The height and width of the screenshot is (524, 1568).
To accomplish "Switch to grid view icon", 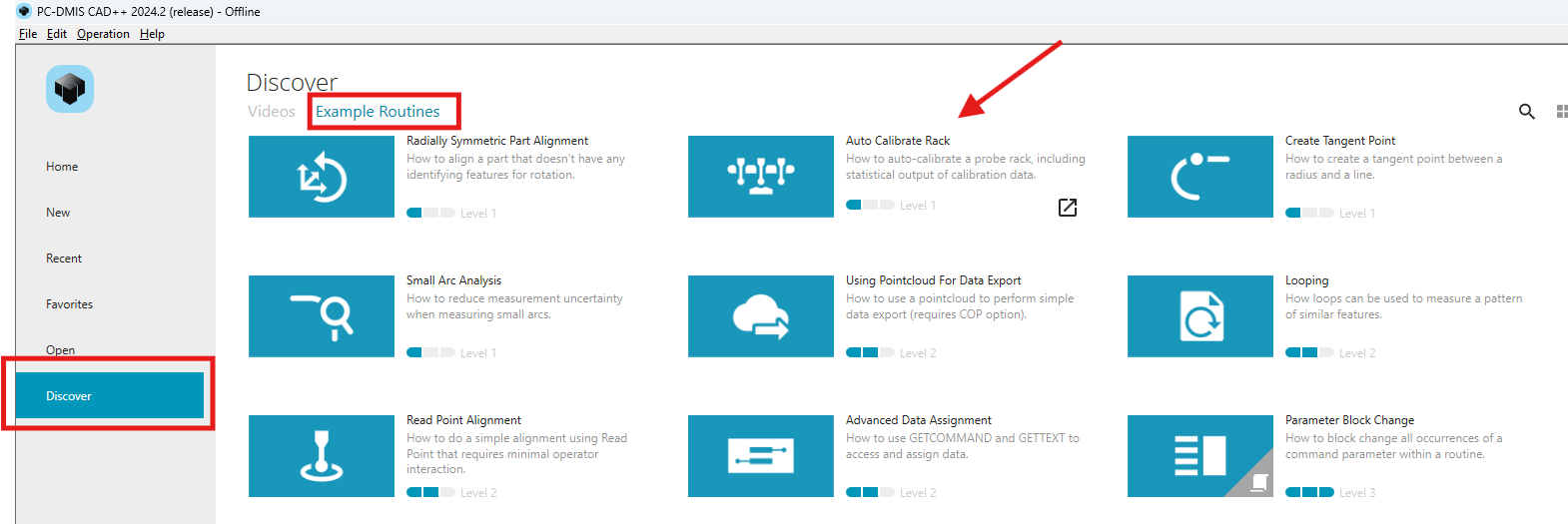I will [1561, 111].
